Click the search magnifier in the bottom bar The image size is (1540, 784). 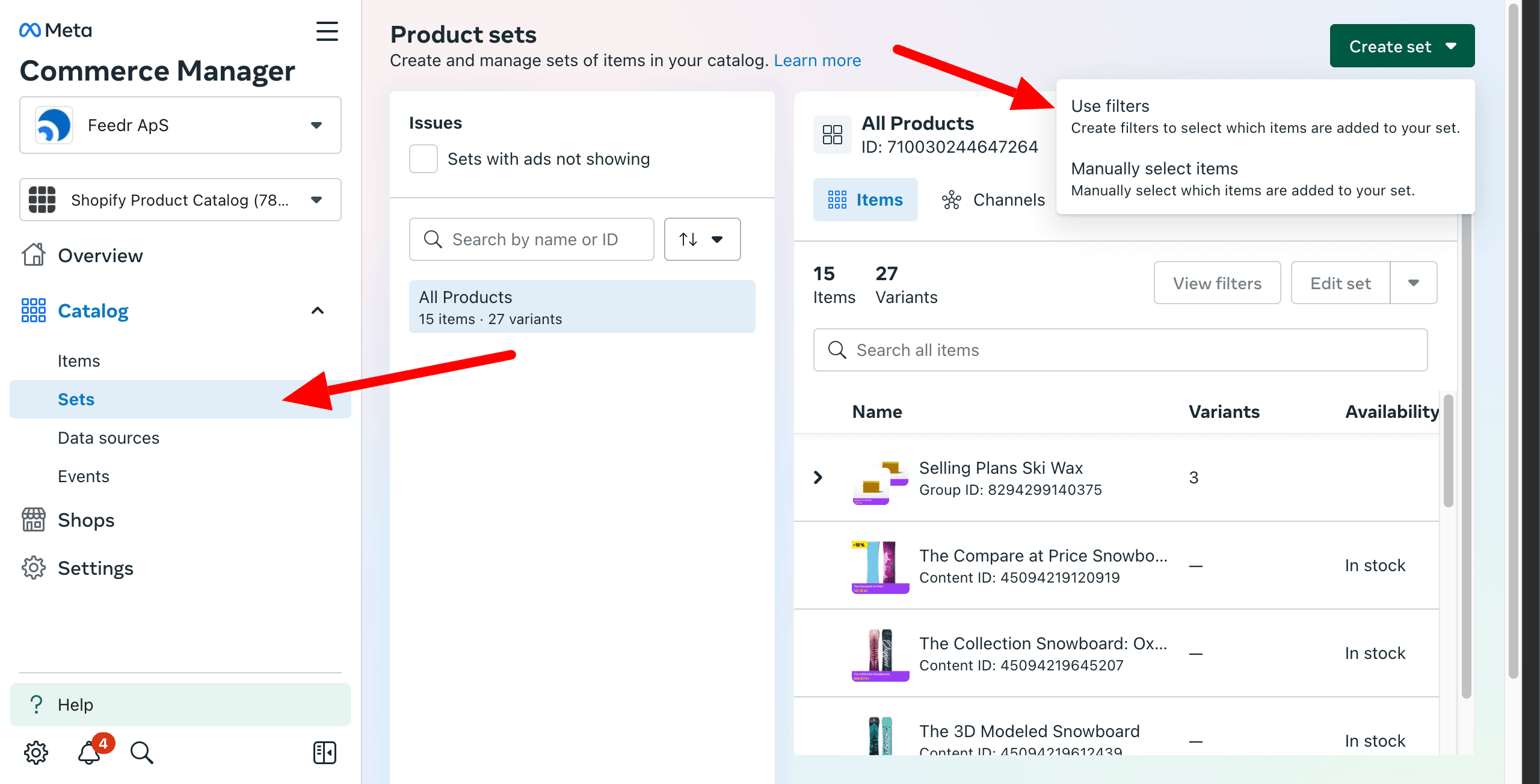point(141,752)
